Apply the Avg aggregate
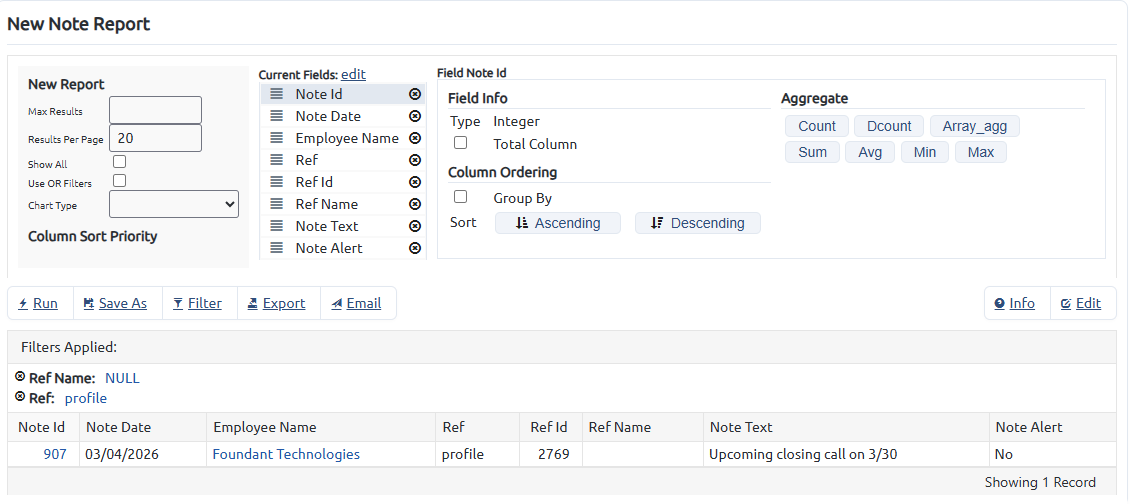Image resolution: width=1130 pixels, height=504 pixels. click(870, 152)
